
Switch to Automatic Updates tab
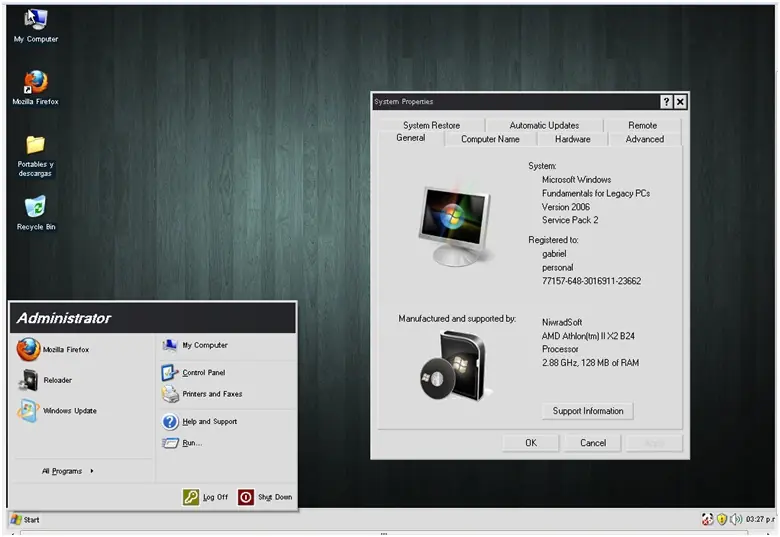pyautogui.click(x=544, y=125)
